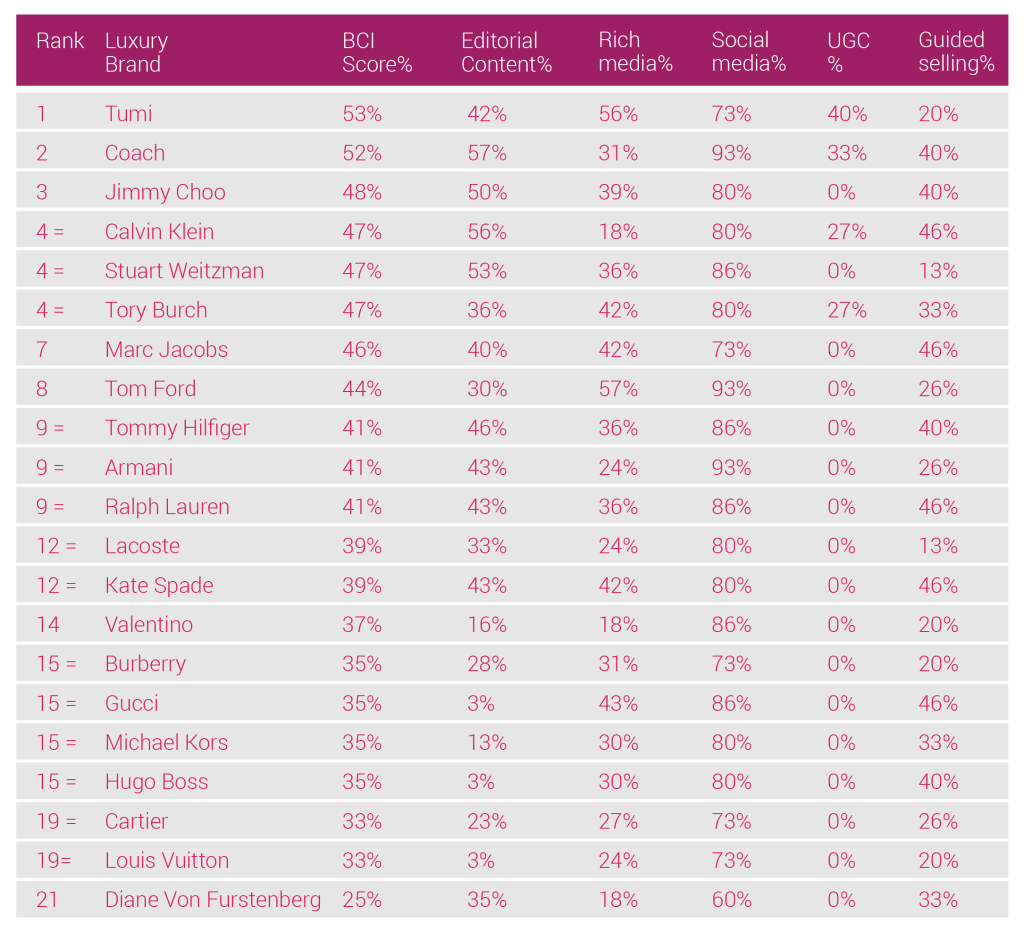The height and width of the screenshot is (932, 1024).
Task: Open the Calvin Klein entry
Action: coord(159,232)
